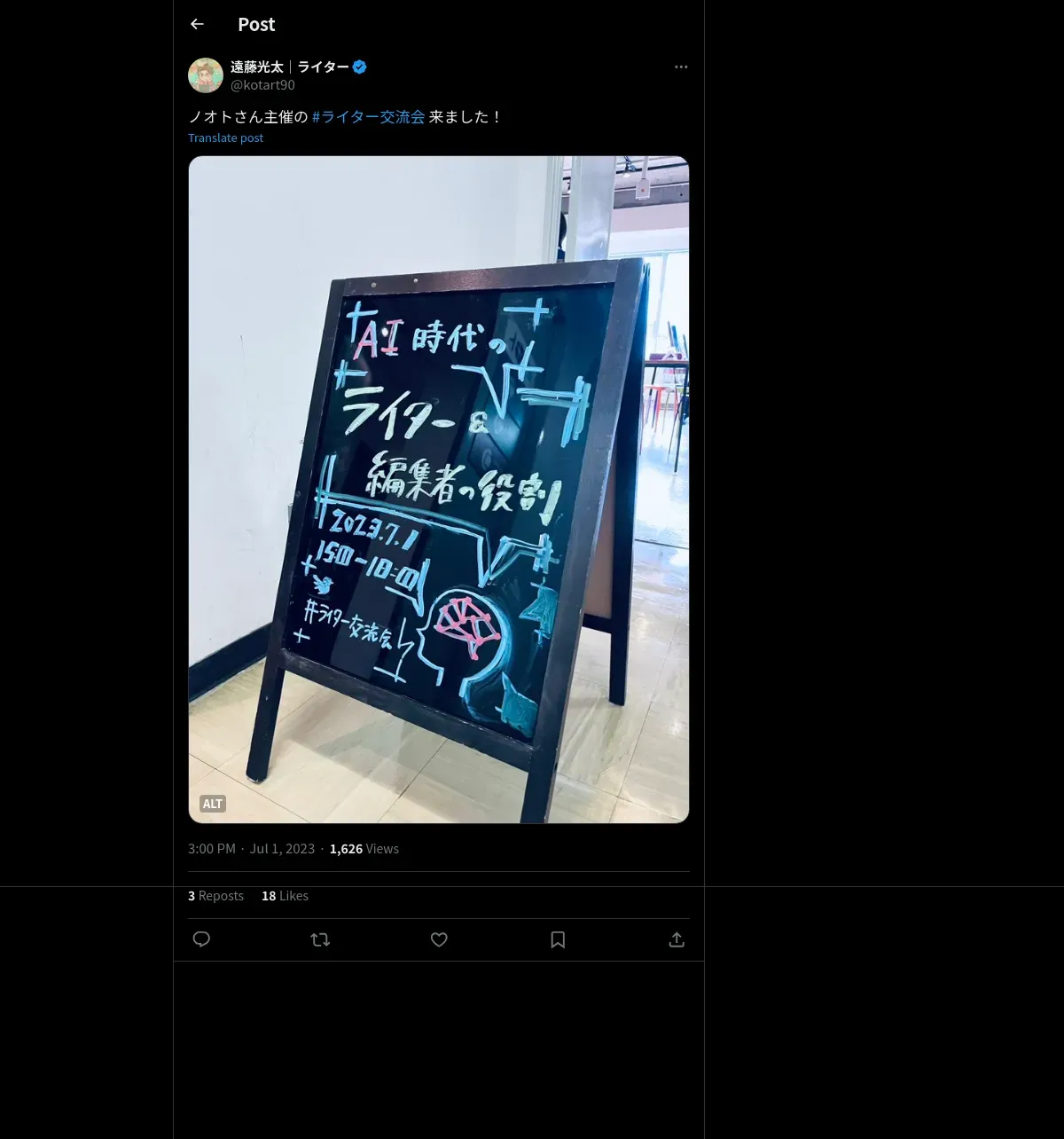1064x1139 pixels.
Task: Open the 3:00 PM Jul 1, 2023 timestamp
Action: point(251,849)
